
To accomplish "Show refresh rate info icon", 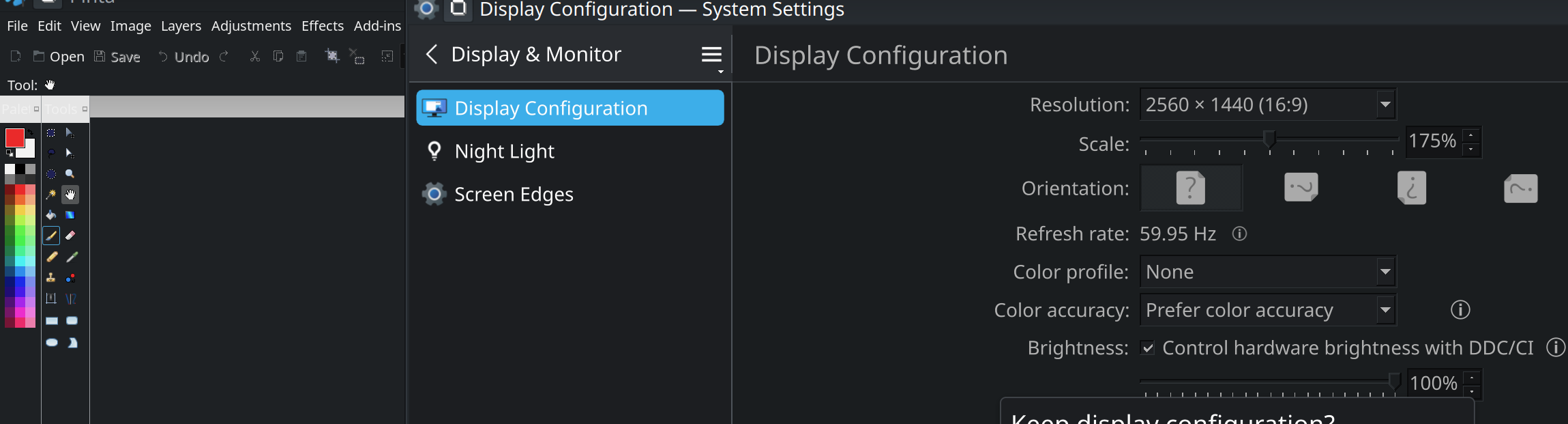I will tap(1239, 234).
